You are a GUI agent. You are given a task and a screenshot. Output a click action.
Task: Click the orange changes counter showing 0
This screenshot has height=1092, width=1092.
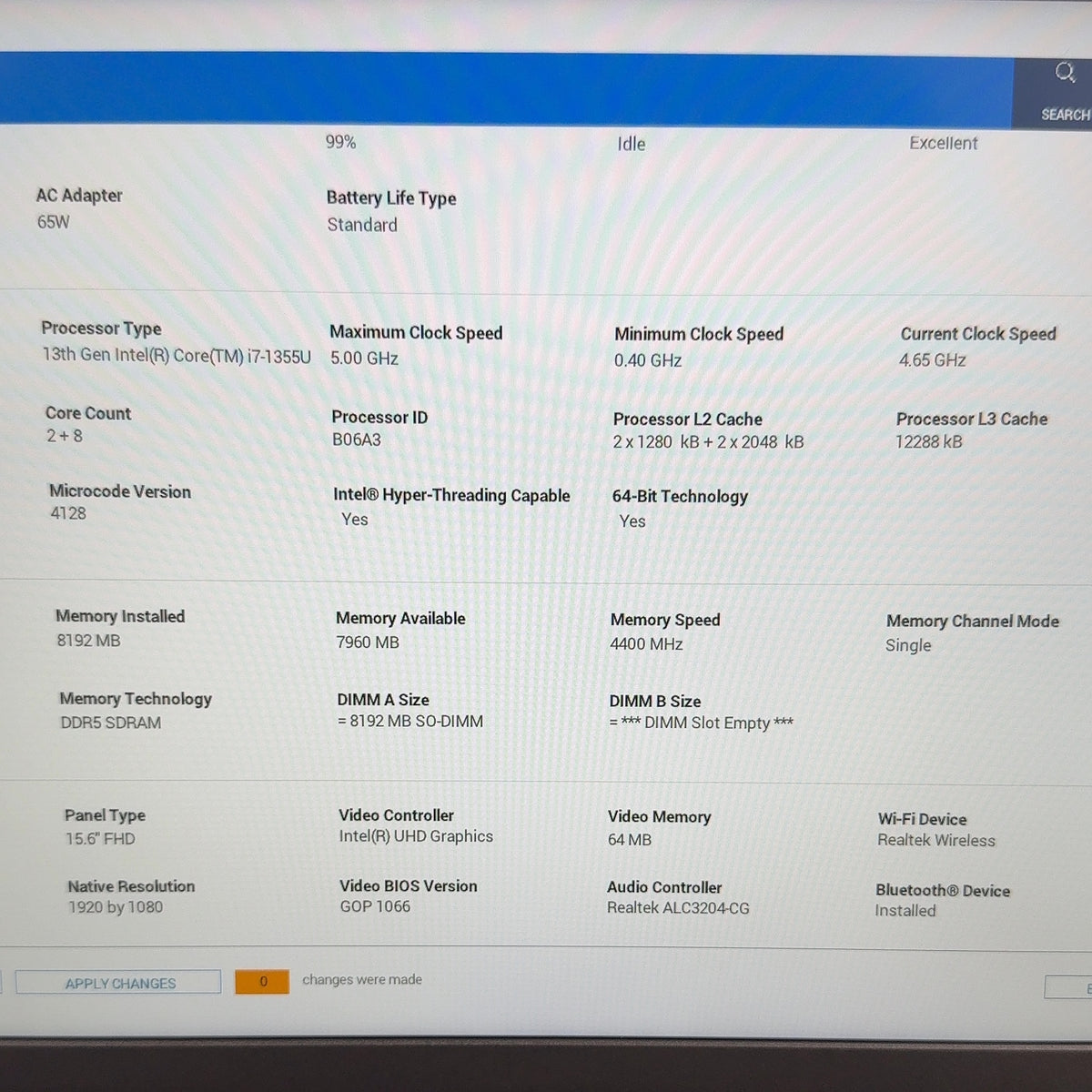click(x=262, y=982)
